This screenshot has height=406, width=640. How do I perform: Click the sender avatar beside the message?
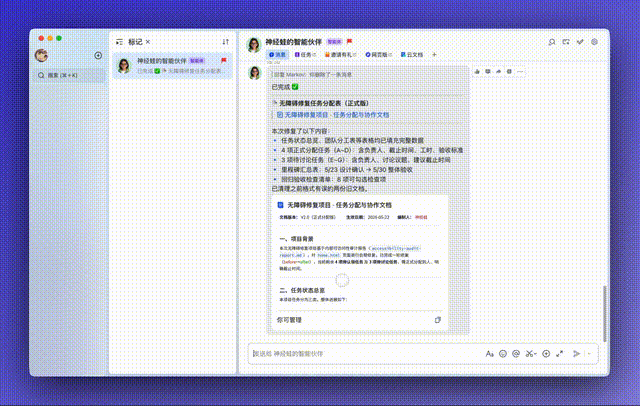[255, 73]
